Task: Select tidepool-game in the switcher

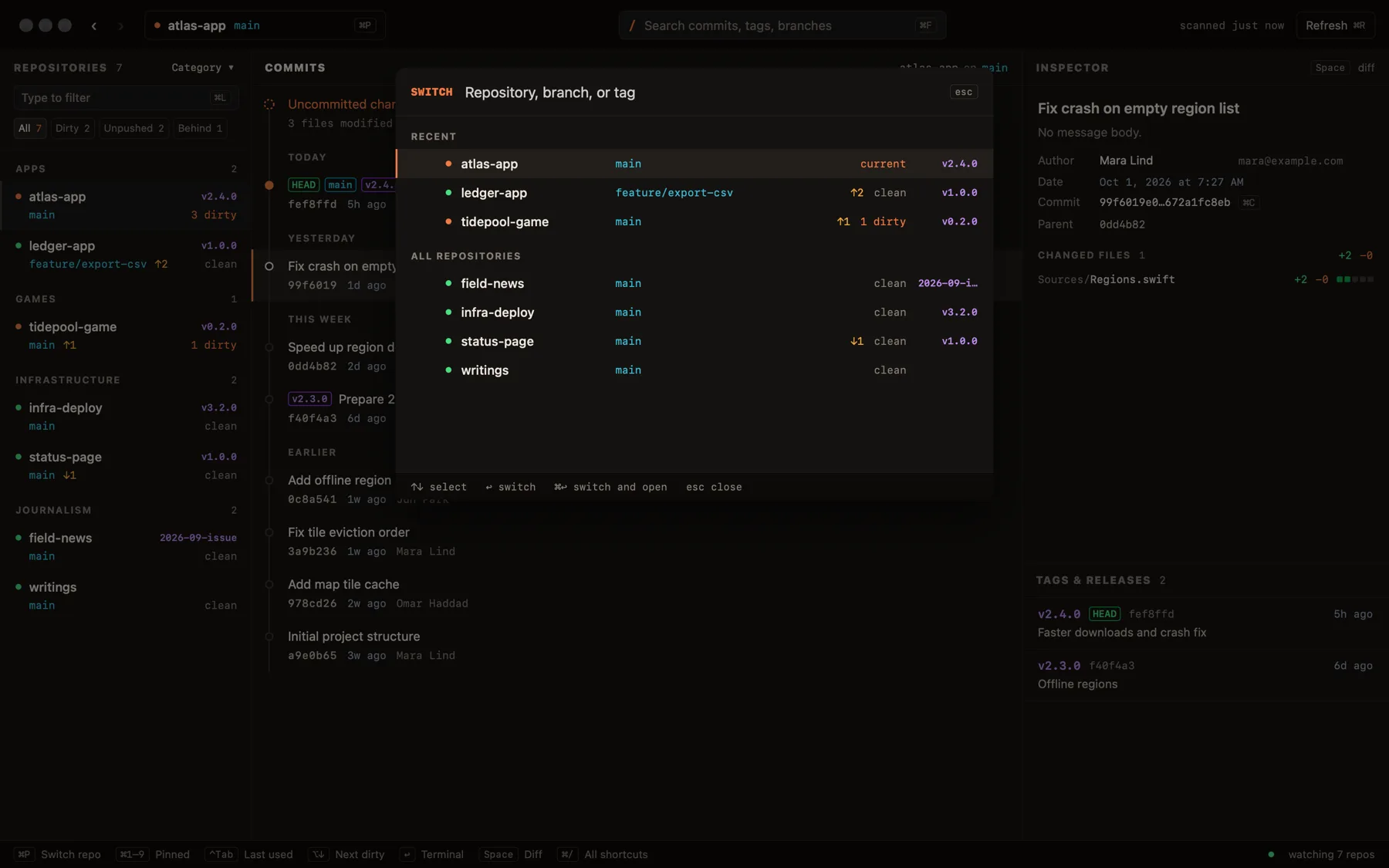Action: pos(694,221)
